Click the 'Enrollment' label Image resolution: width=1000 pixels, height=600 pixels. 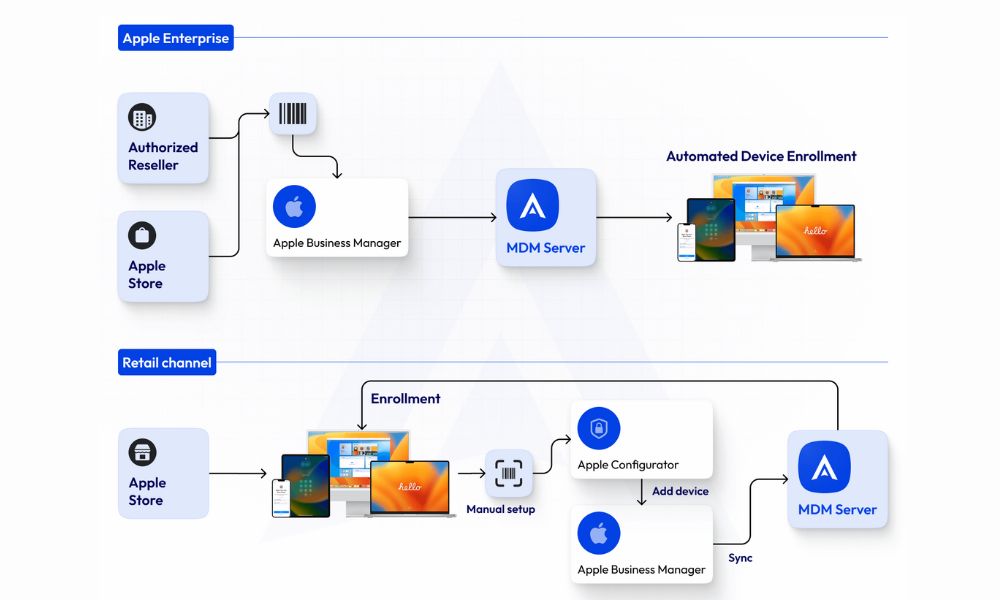pyautogui.click(x=406, y=399)
